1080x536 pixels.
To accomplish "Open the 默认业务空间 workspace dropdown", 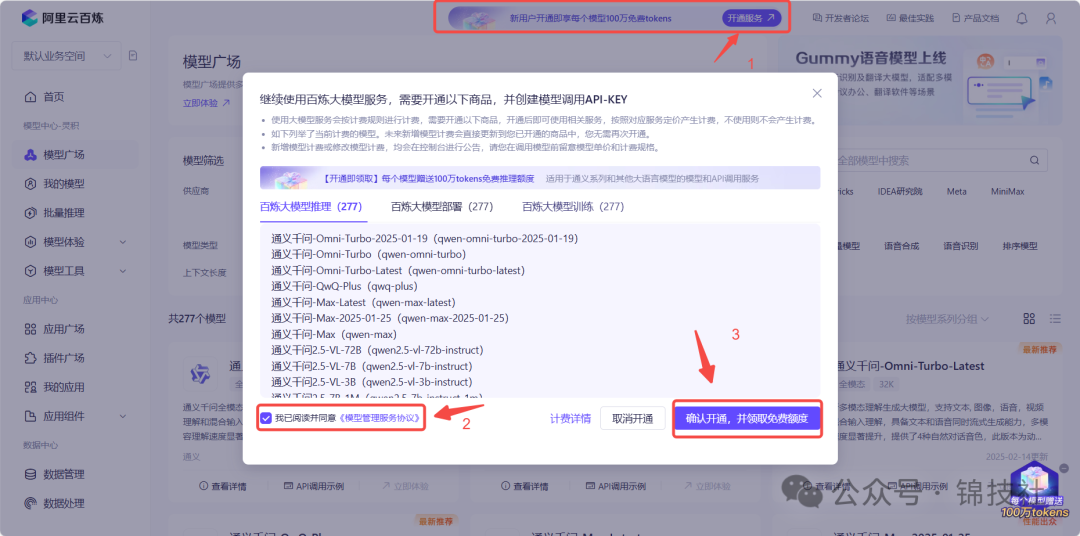I will [x=66, y=55].
